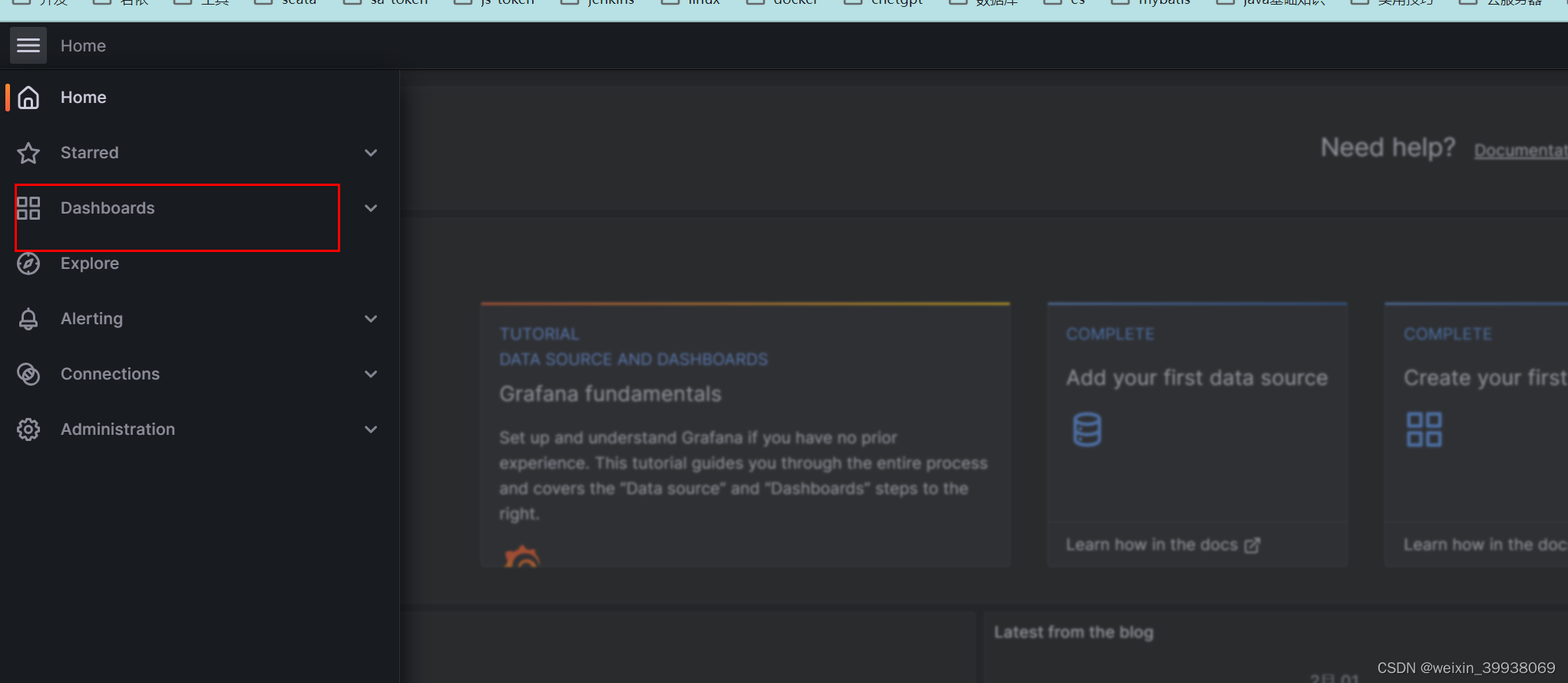Click the Home breadcrumb in top bar
The height and width of the screenshot is (683, 1568).
coord(83,45)
